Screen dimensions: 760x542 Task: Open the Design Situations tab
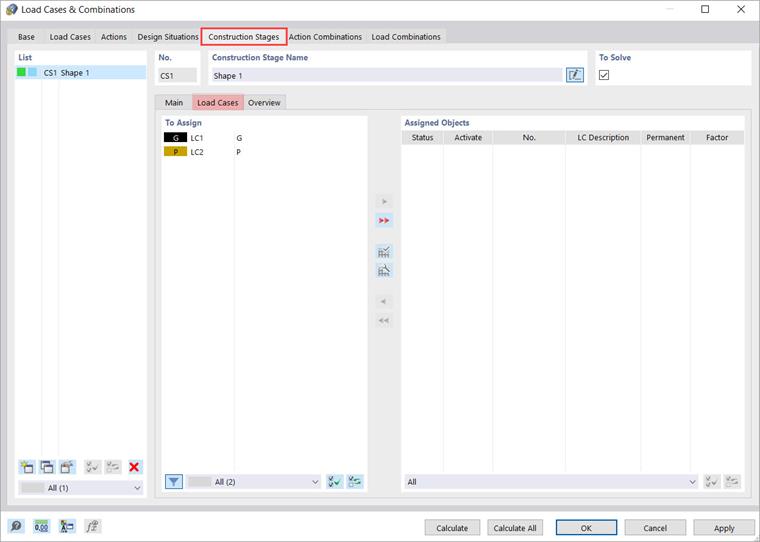click(x=168, y=37)
